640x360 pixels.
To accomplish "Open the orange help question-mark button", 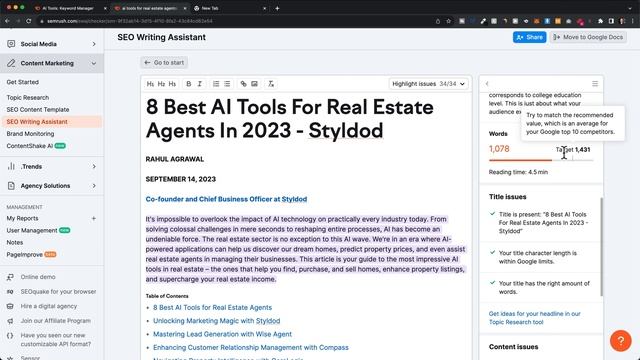I will 620,341.
